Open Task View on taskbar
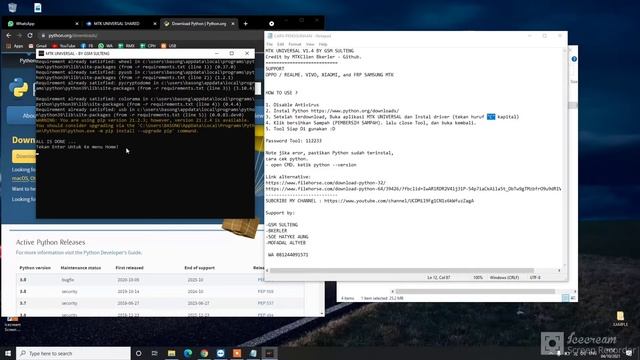This screenshot has width=640, height=360. coord(155,353)
